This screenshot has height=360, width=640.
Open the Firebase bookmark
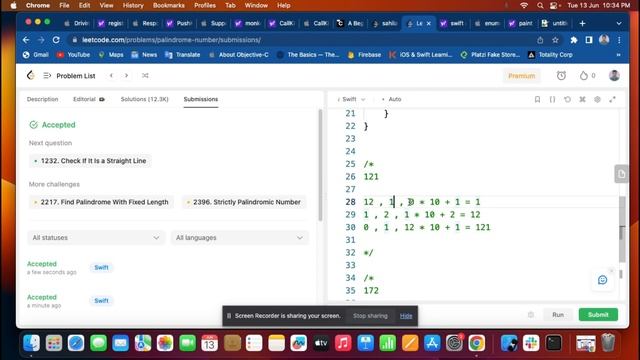click(364, 55)
